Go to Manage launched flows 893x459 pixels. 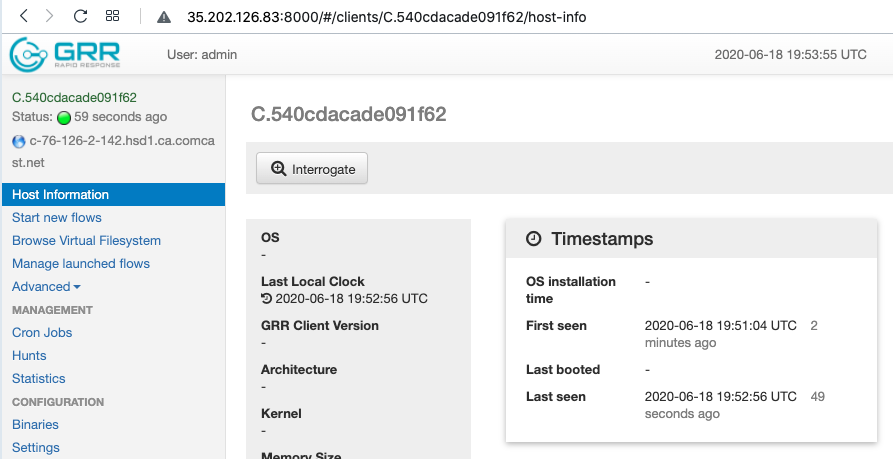click(81, 264)
